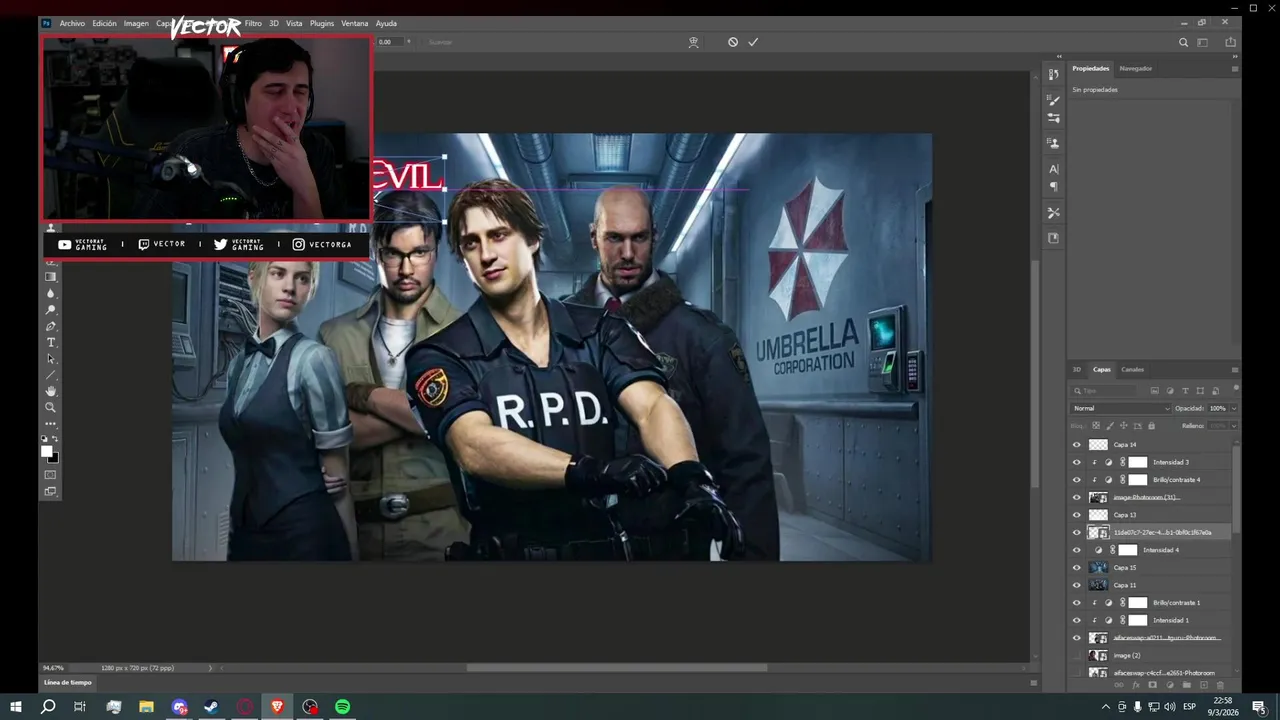Select the Line shape tool
Viewport: 1280px width, 720px height.
[x=51, y=375]
